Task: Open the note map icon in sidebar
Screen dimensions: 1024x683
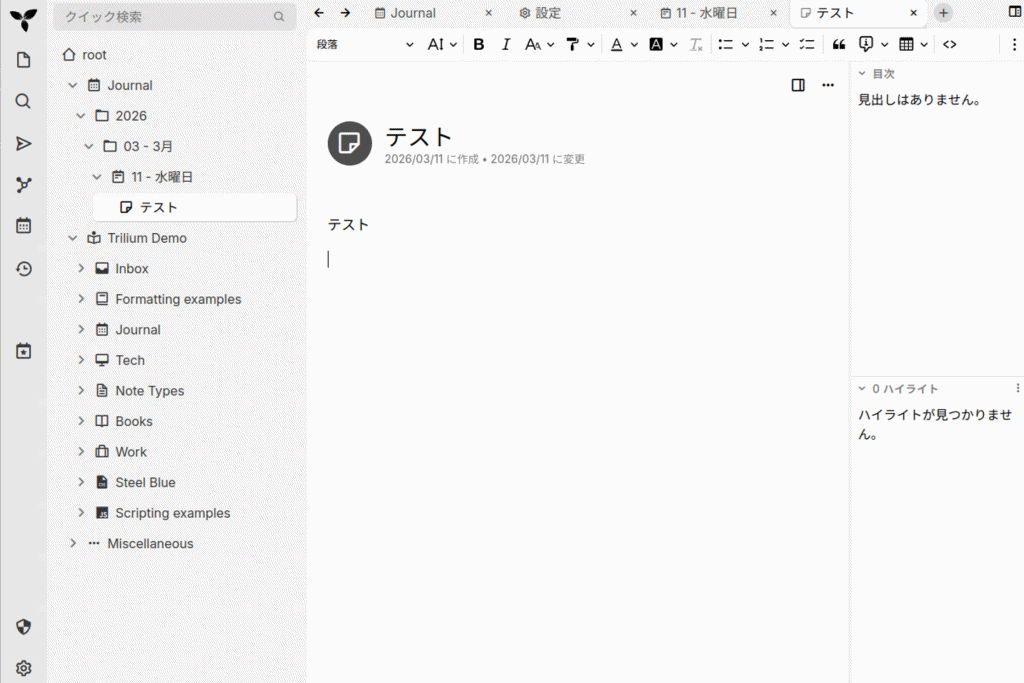Action: (x=24, y=184)
